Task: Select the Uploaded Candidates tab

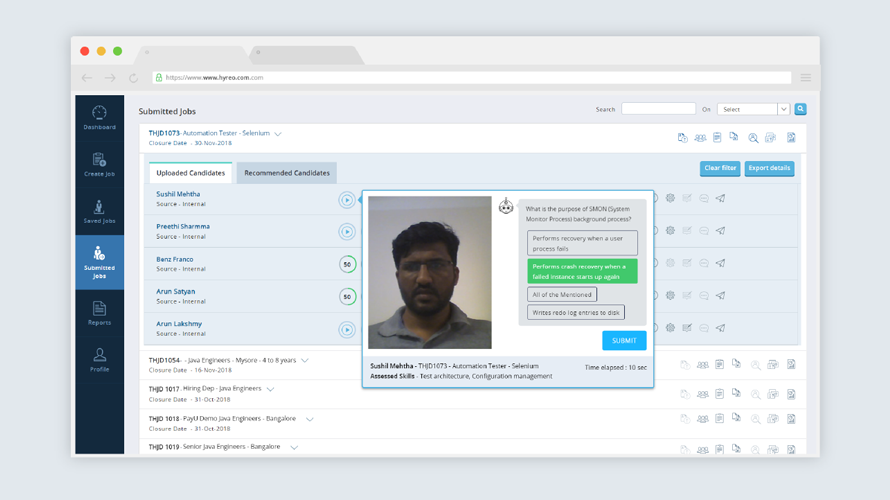Action: tap(190, 173)
